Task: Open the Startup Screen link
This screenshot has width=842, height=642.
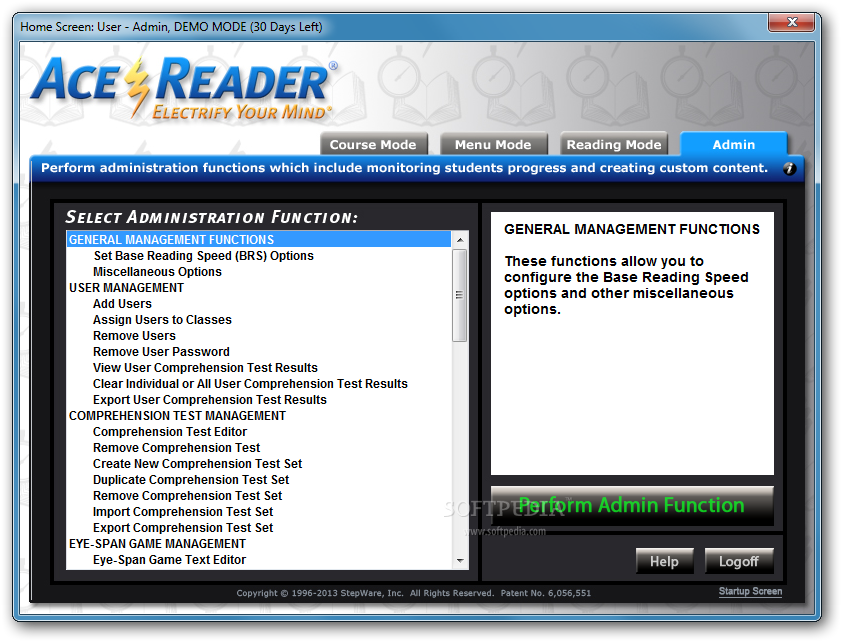Action: pos(750,591)
